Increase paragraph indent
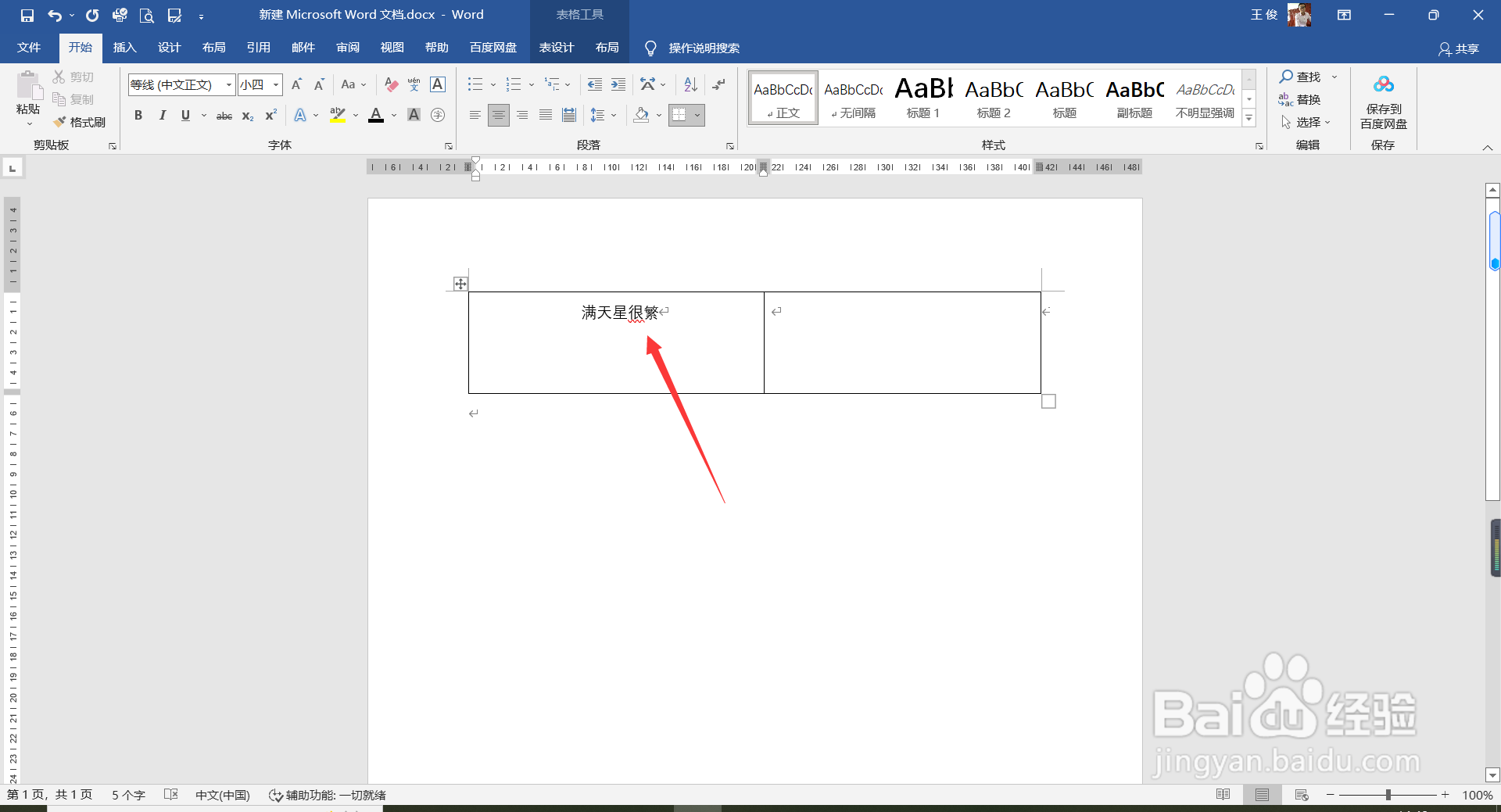The image size is (1501, 812). [618, 84]
